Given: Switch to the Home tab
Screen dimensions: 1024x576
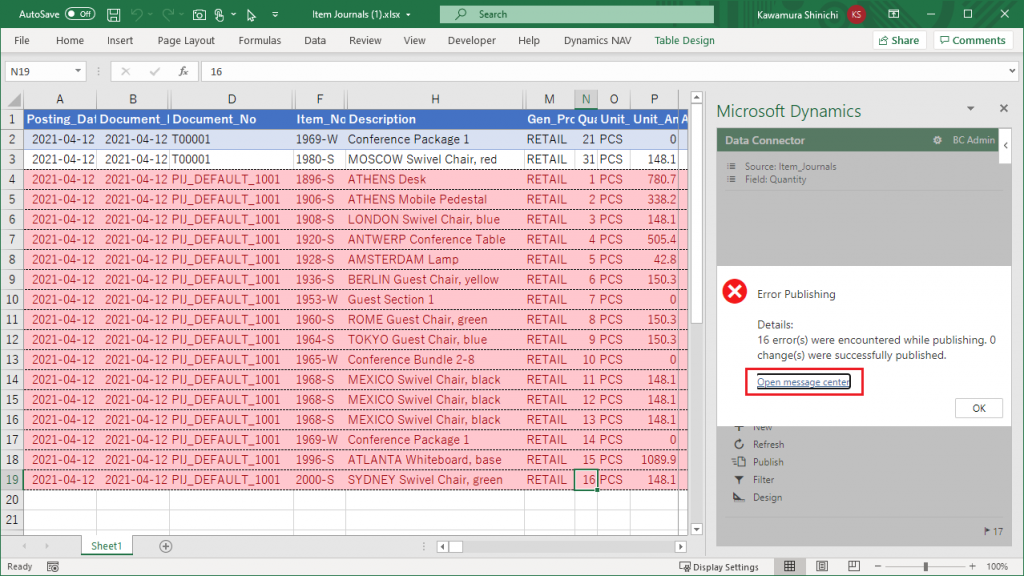Looking at the screenshot, I should click(70, 40).
